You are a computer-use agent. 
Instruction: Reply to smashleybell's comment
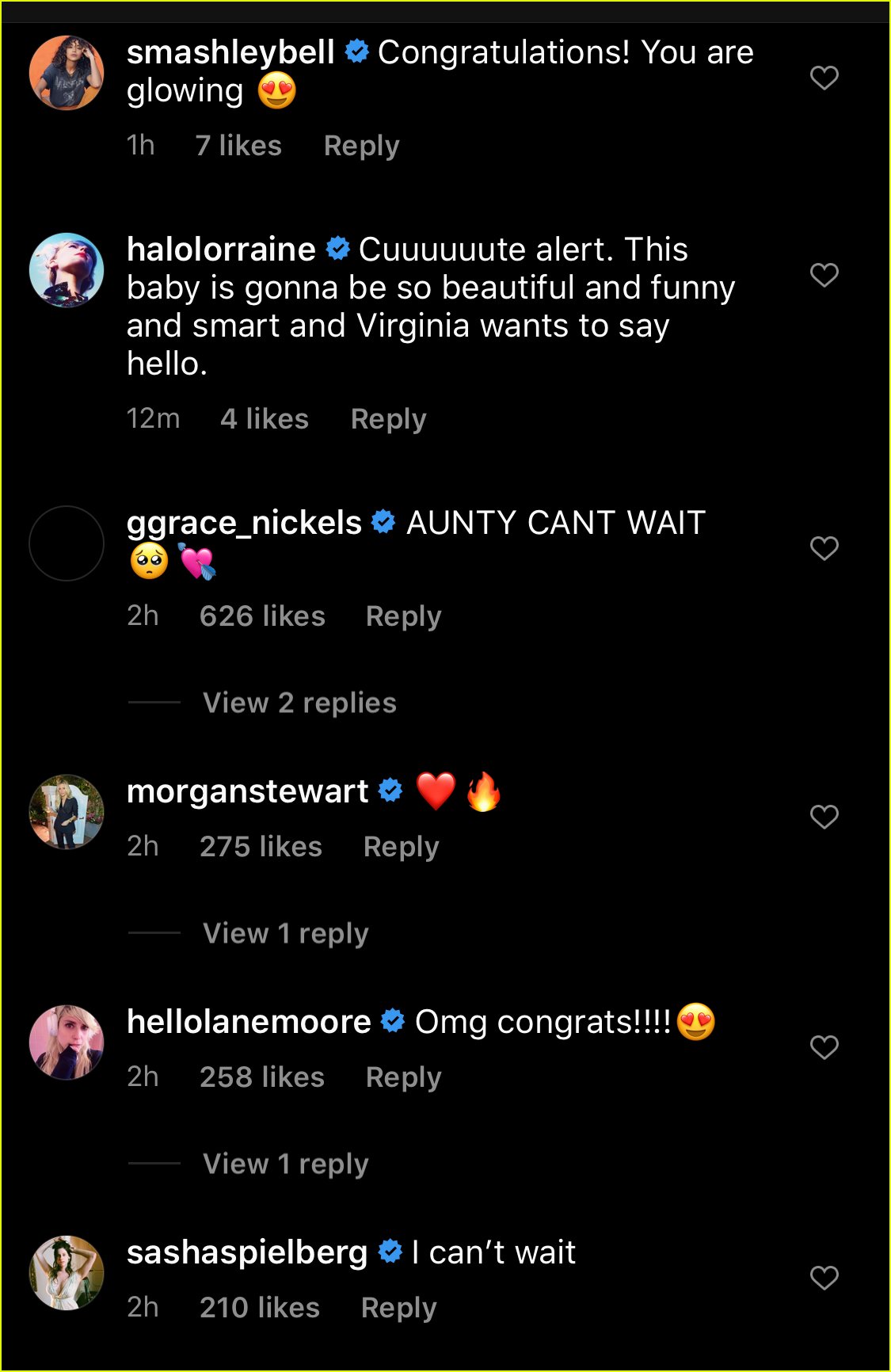tap(362, 146)
